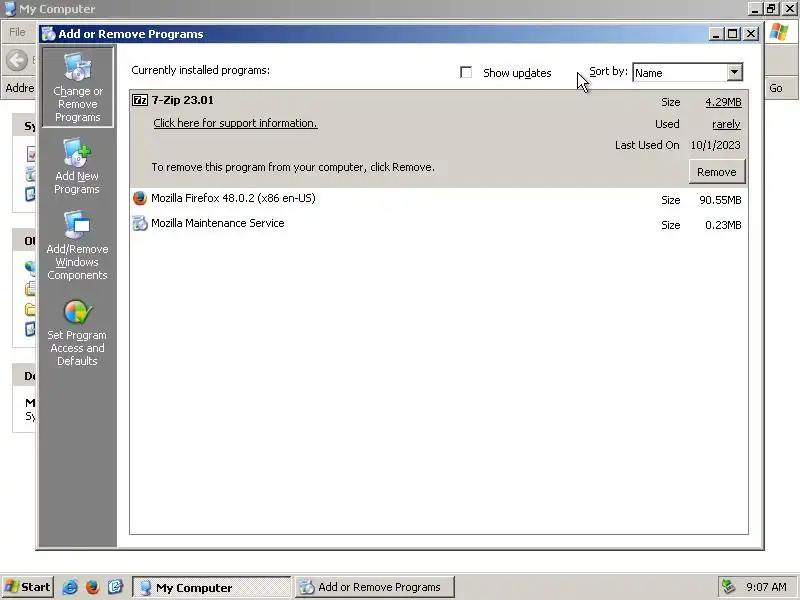Open Add New Programs section
Image resolution: width=800 pixels, height=600 pixels.
[77, 167]
